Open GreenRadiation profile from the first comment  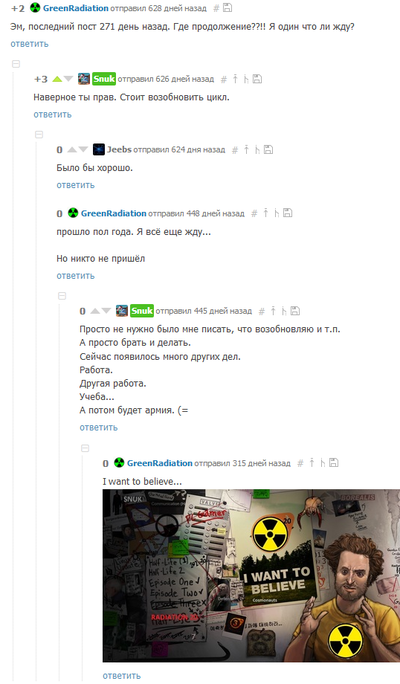pyautogui.click(x=75, y=8)
